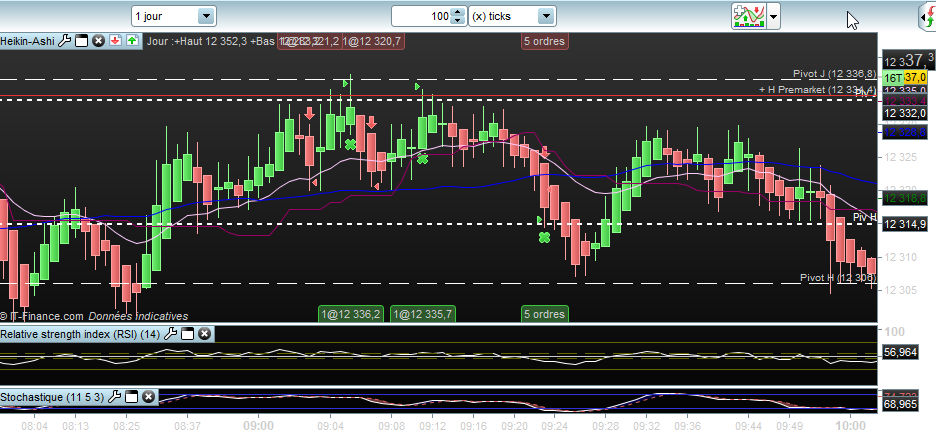This screenshot has width=936, height=433.
Task: Click 'Jour :+Haut 12 352,3' info text
Action: (x=197, y=41)
